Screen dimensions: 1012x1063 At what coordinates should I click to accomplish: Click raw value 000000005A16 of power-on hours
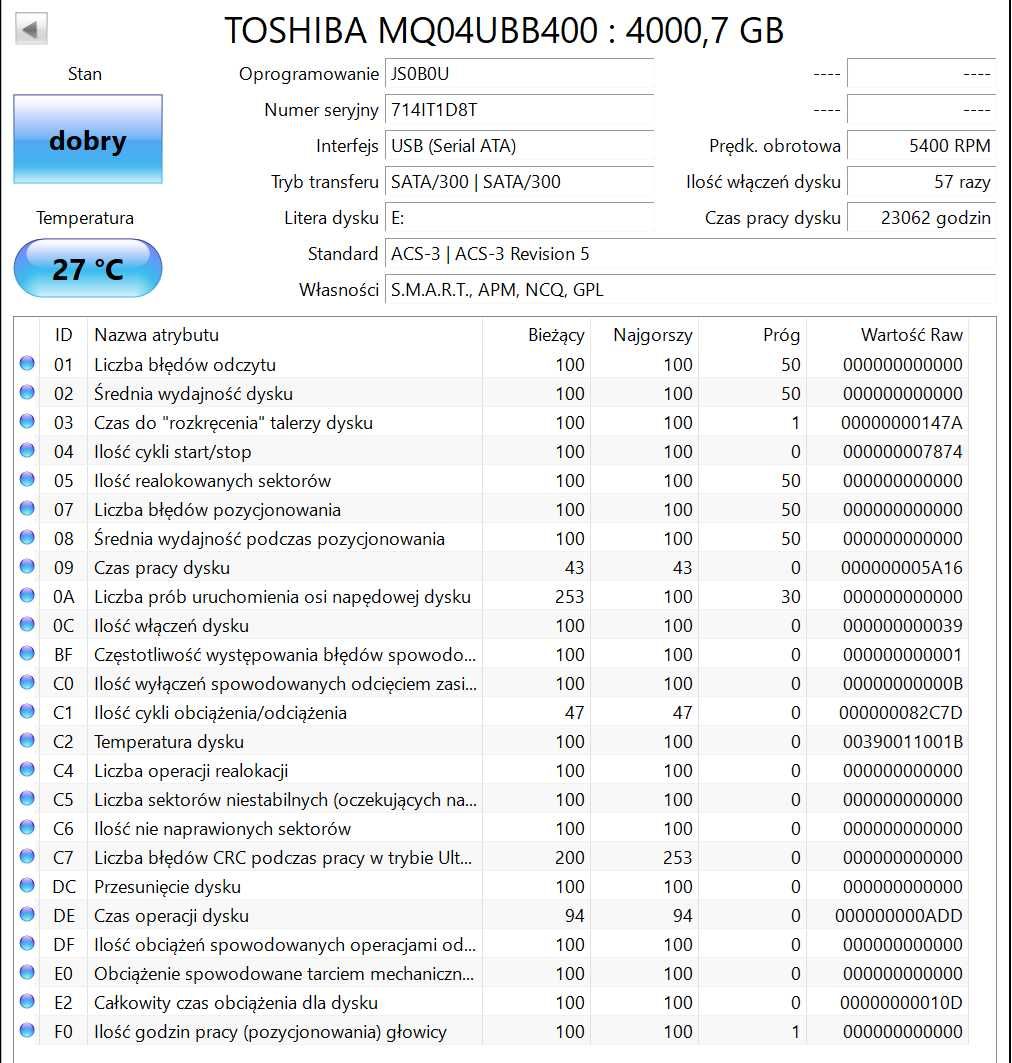902,568
